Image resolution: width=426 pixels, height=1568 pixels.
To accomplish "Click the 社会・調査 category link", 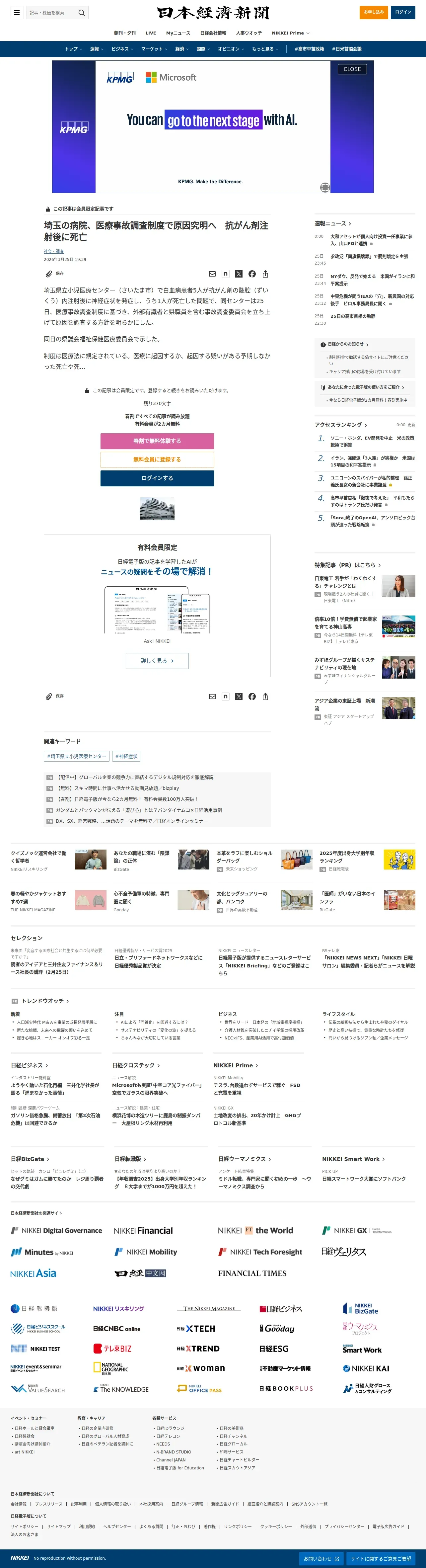I will (x=53, y=251).
